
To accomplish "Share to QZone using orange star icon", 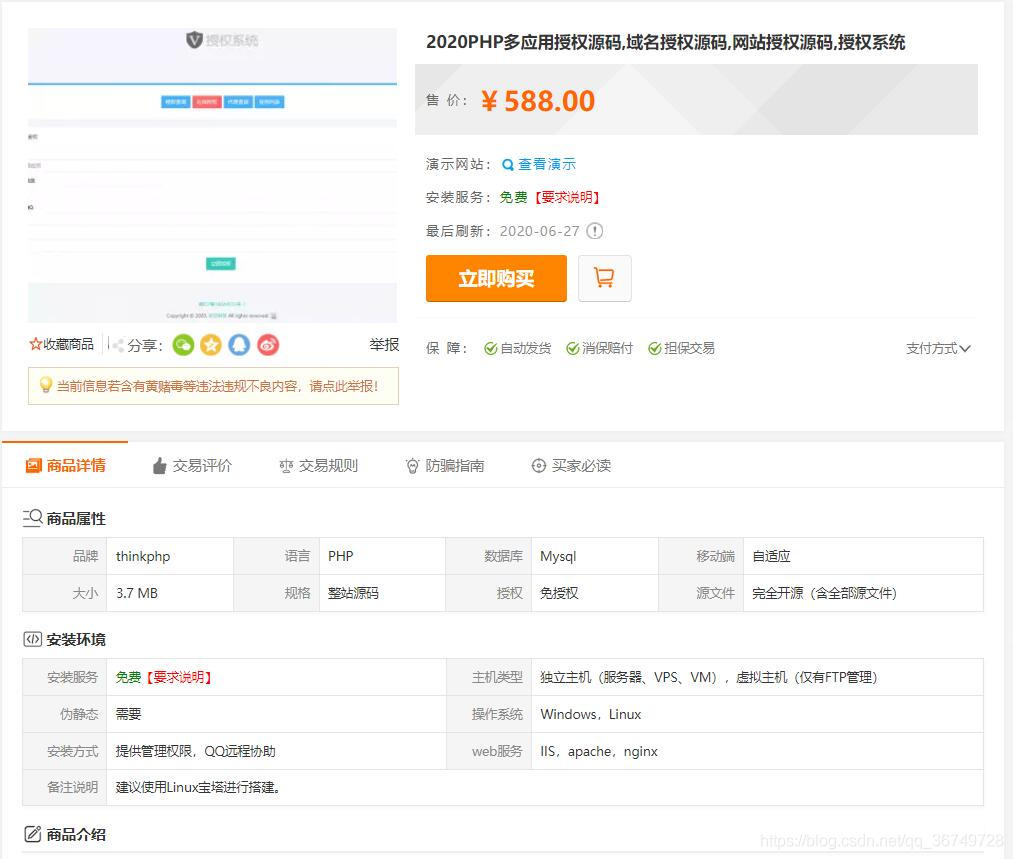I will (x=211, y=345).
